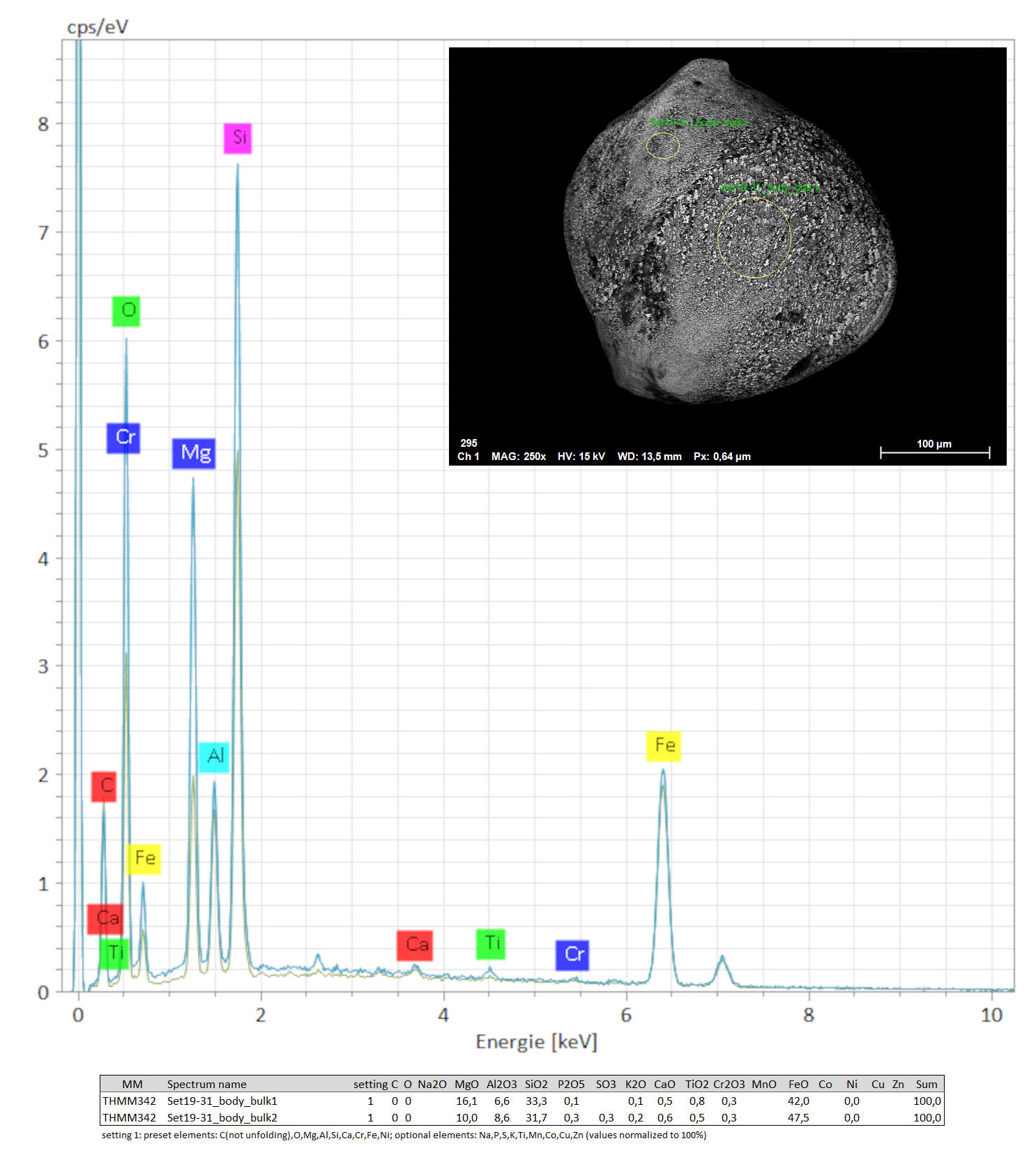Select the blue Cr label beside oxygen peak
The image size is (1036, 1171).
click(x=123, y=438)
